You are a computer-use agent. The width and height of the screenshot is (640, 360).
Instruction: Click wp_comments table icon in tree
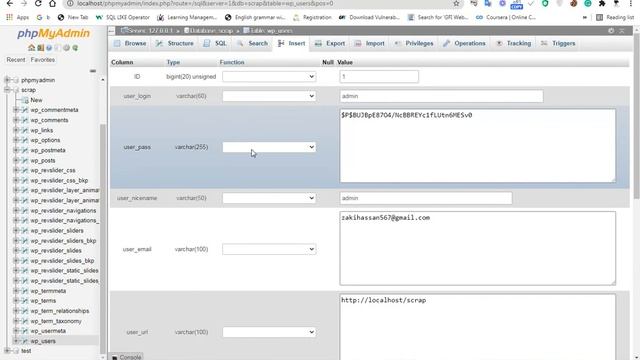tap(24, 120)
